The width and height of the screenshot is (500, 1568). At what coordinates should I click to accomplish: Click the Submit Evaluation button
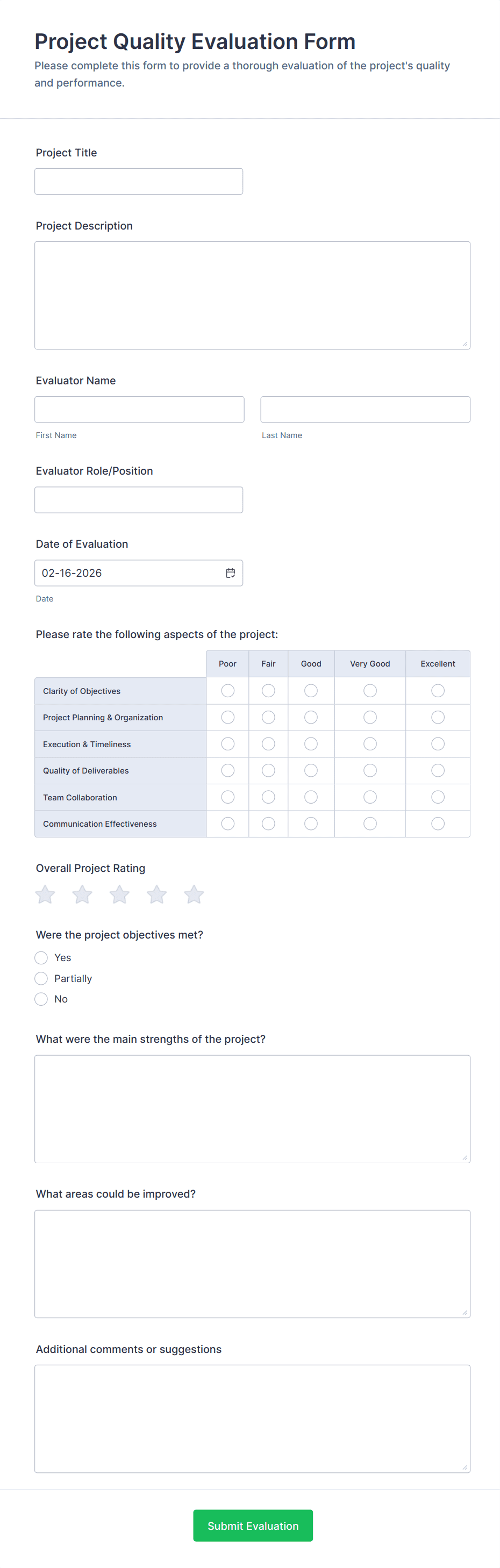[253, 1526]
